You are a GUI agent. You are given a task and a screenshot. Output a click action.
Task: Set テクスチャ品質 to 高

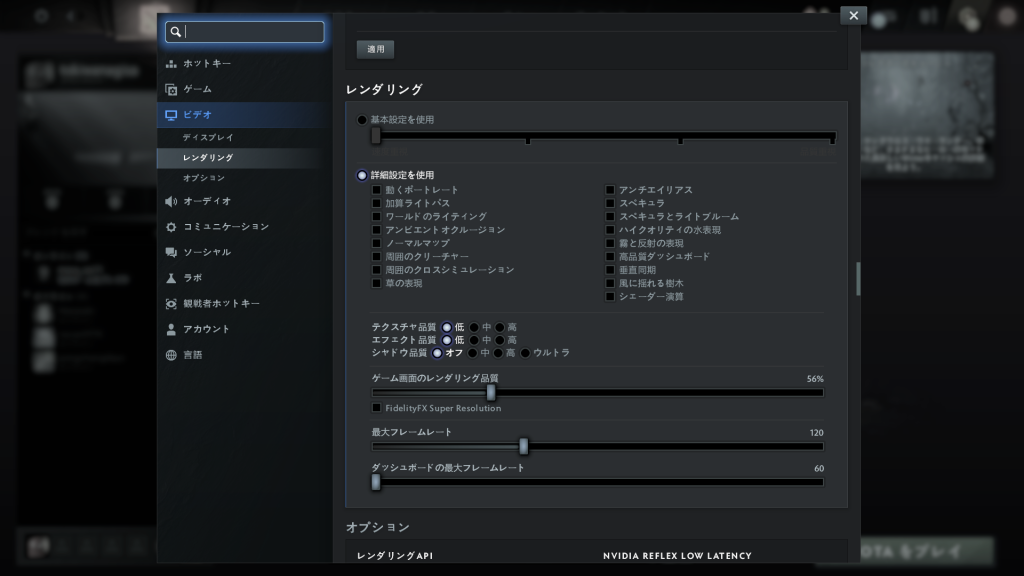(500, 327)
